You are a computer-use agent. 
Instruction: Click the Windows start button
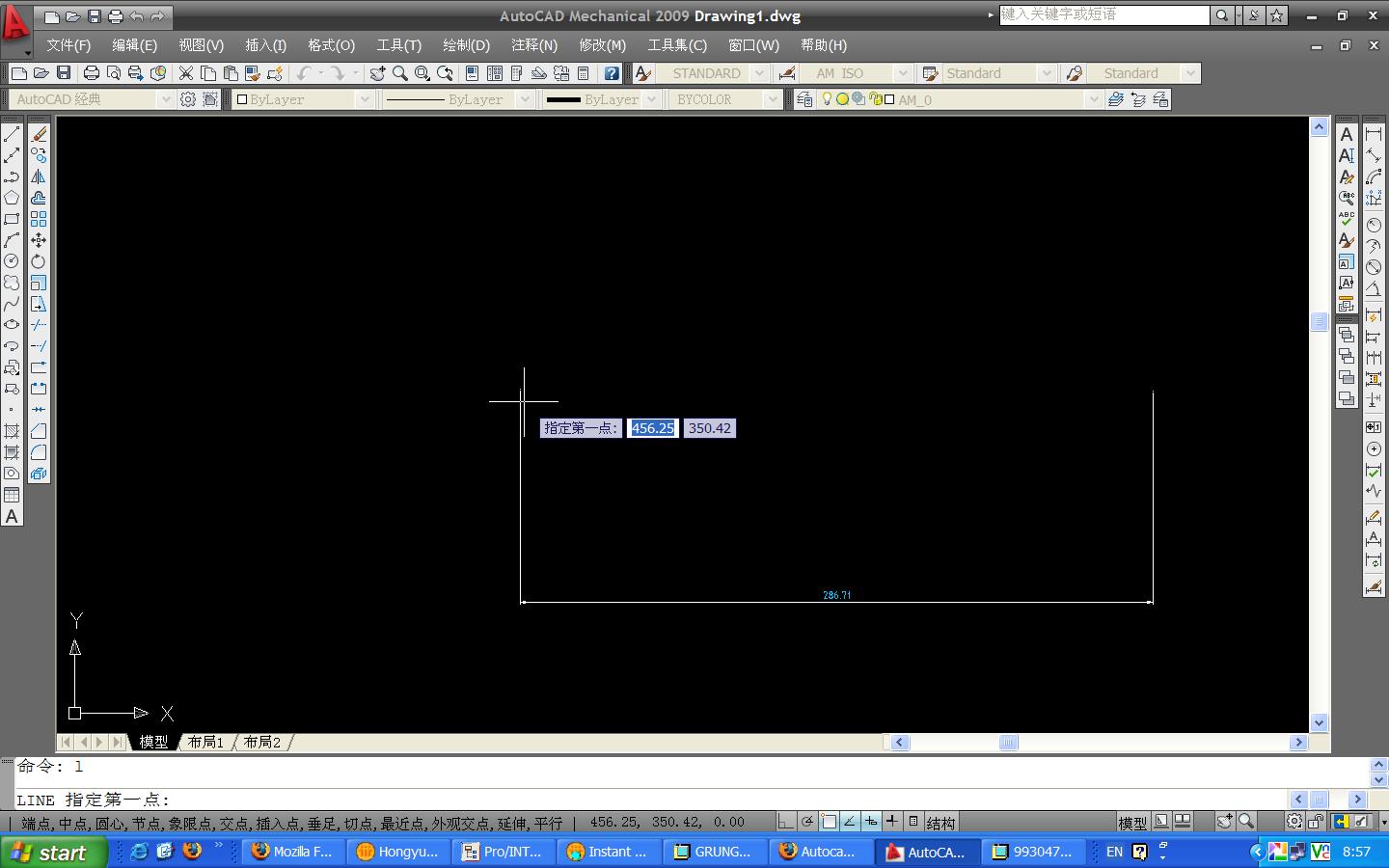point(53,852)
